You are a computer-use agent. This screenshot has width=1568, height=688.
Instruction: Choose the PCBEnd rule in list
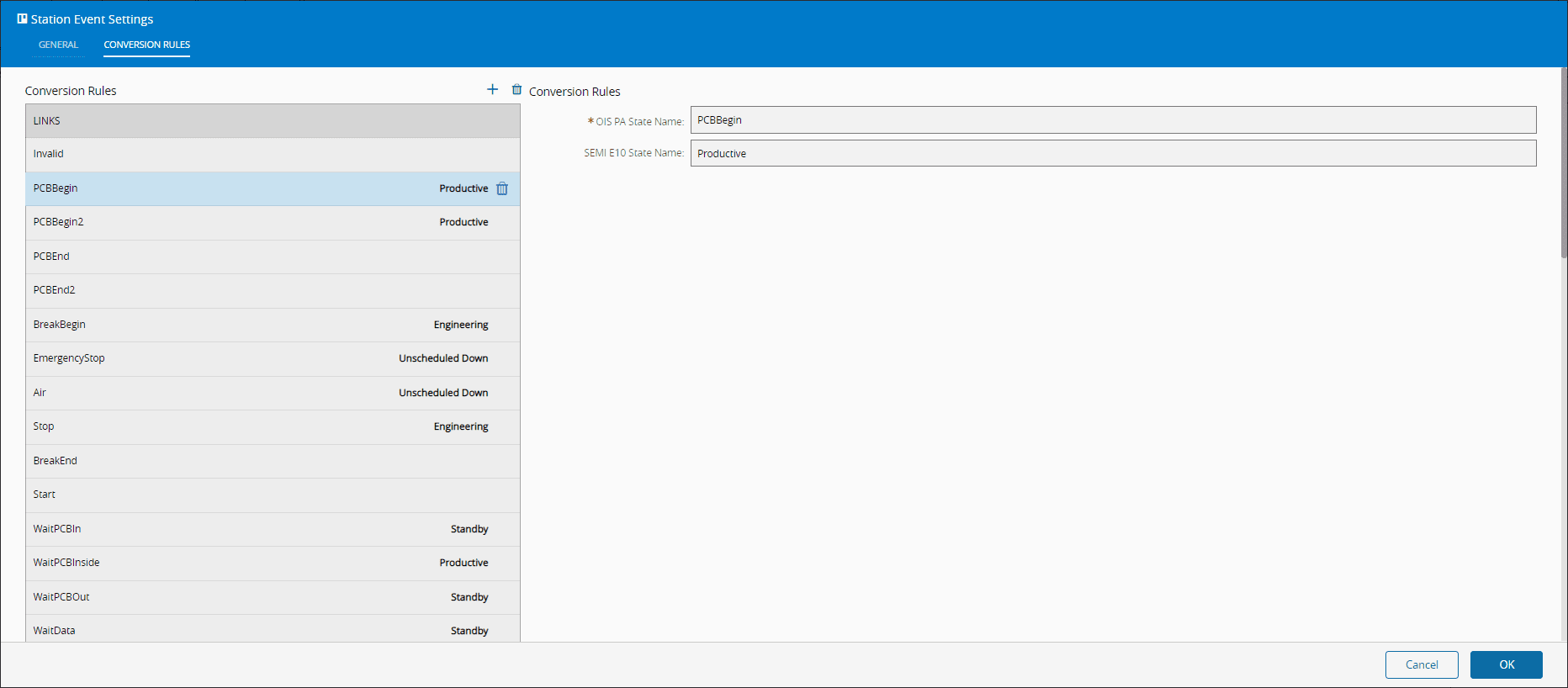click(272, 257)
